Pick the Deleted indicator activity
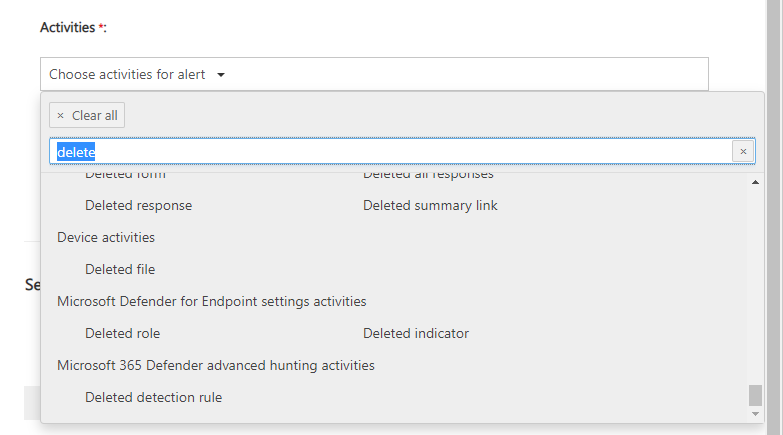Image resolution: width=783 pixels, height=435 pixels. [416, 333]
